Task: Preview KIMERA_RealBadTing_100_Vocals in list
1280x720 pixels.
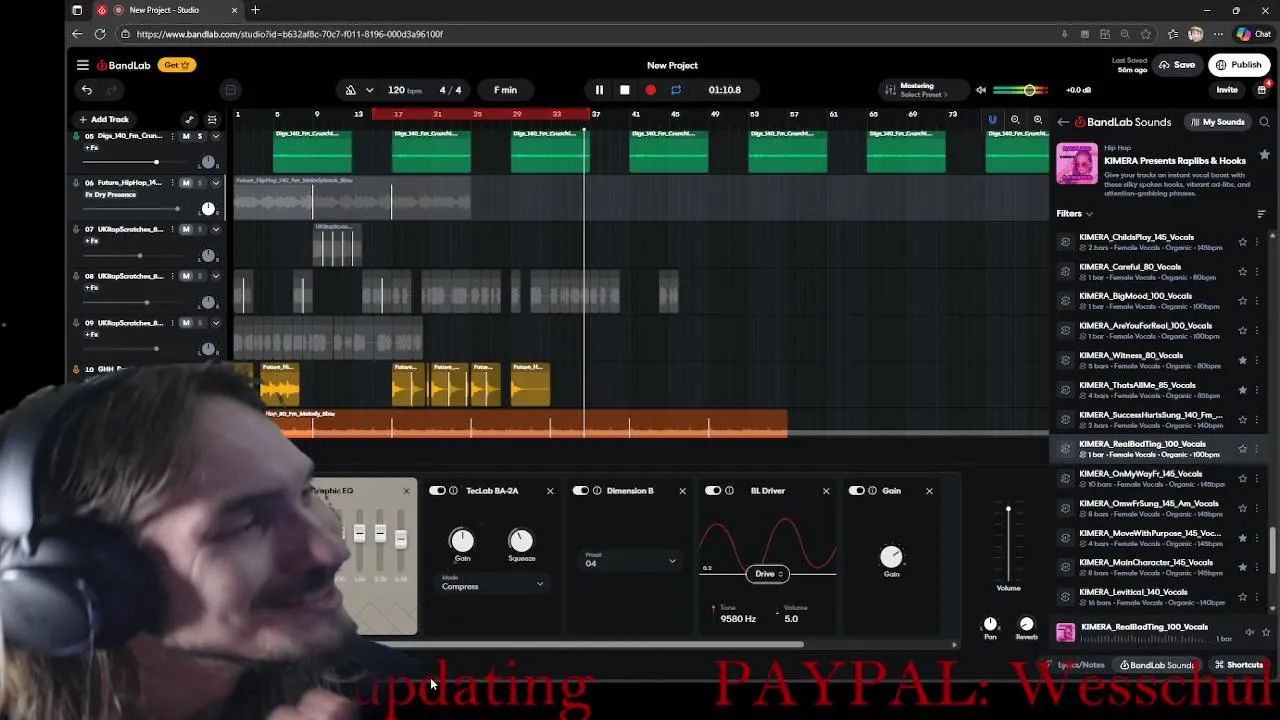Action: (1065, 449)
